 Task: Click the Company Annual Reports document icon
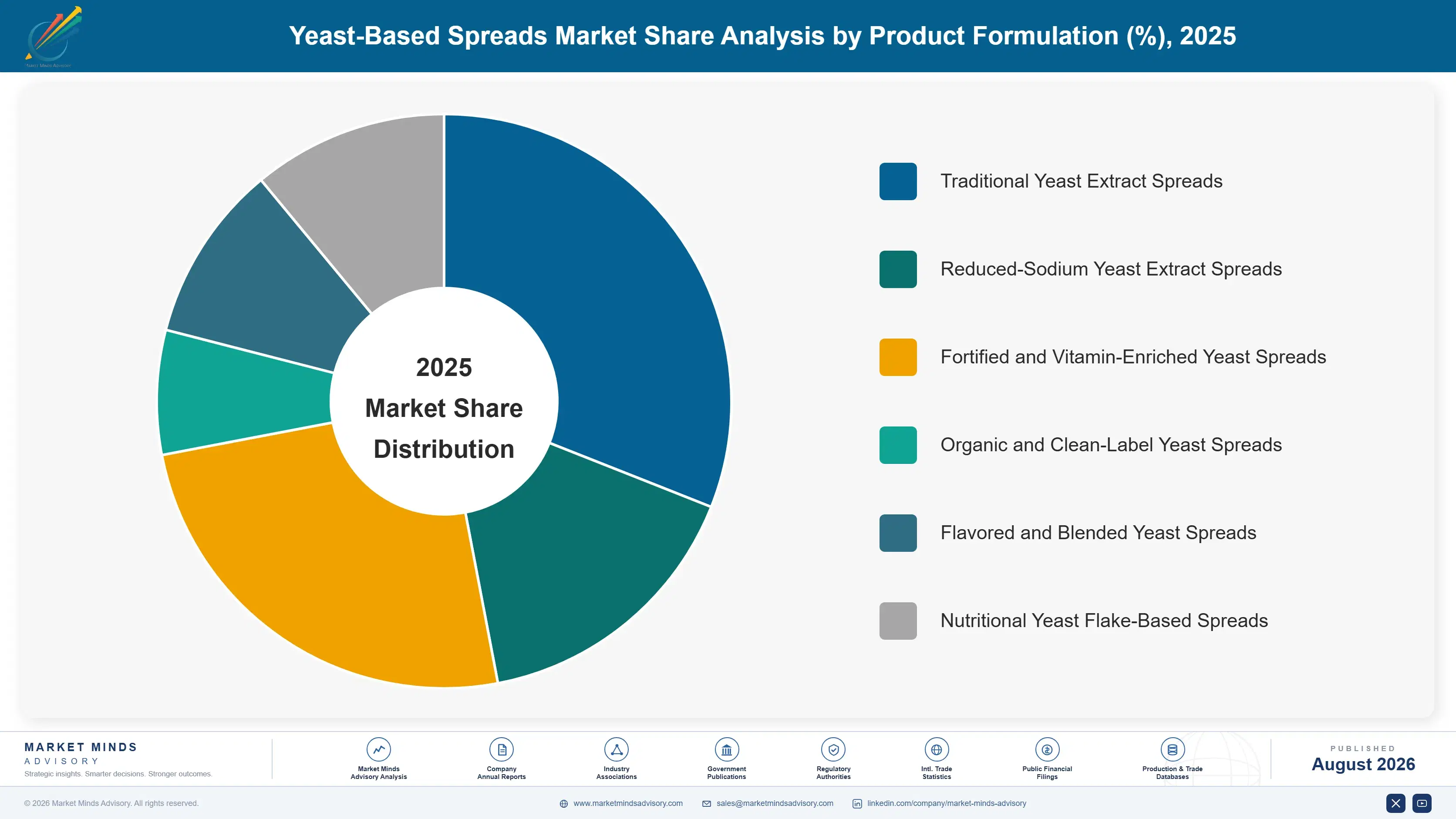501,749
